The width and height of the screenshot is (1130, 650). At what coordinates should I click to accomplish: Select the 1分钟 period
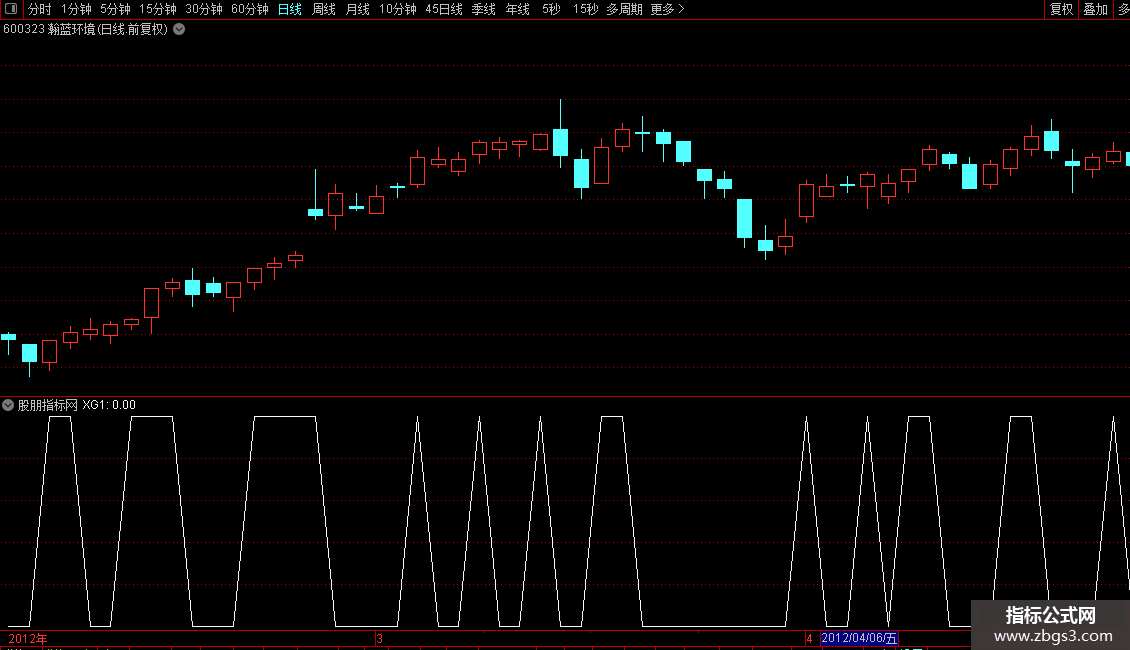tap(76, 9)
